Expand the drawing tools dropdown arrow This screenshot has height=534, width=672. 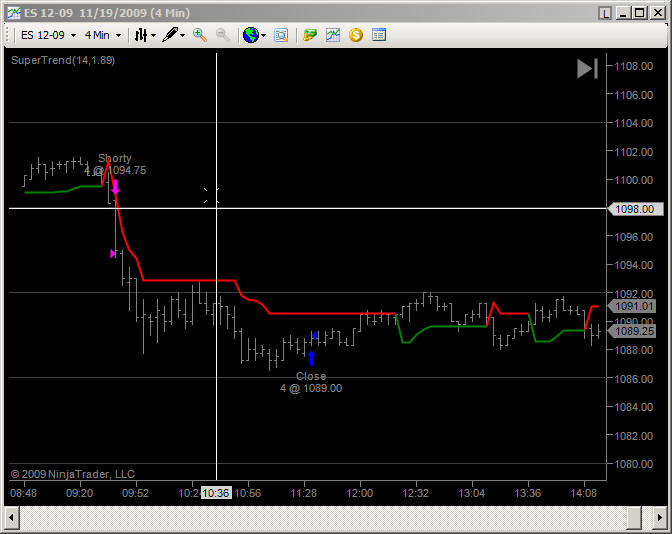[183, 36]
